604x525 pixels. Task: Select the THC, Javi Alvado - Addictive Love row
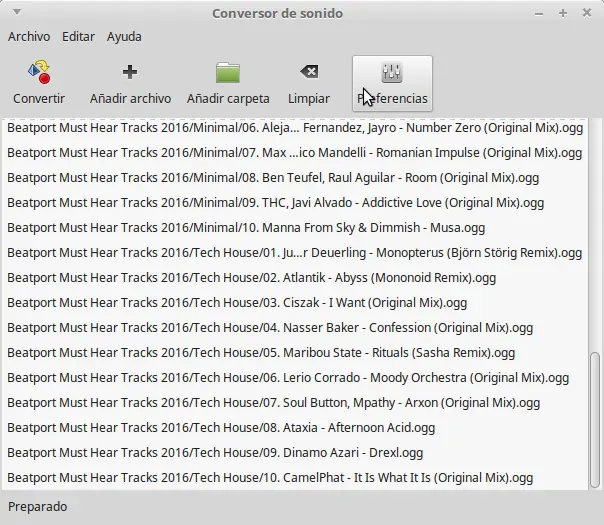[295, 203]
